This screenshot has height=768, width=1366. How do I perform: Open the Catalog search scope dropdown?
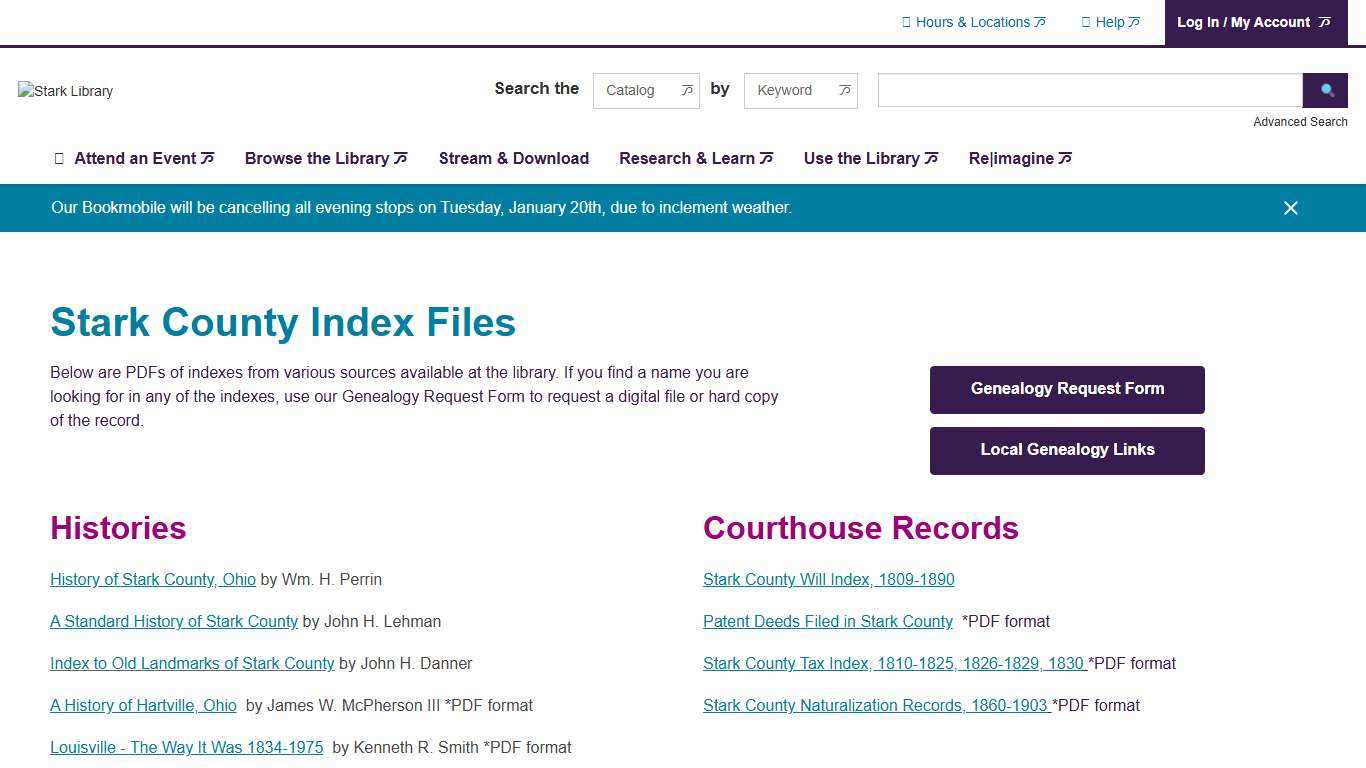click(646, 90)
